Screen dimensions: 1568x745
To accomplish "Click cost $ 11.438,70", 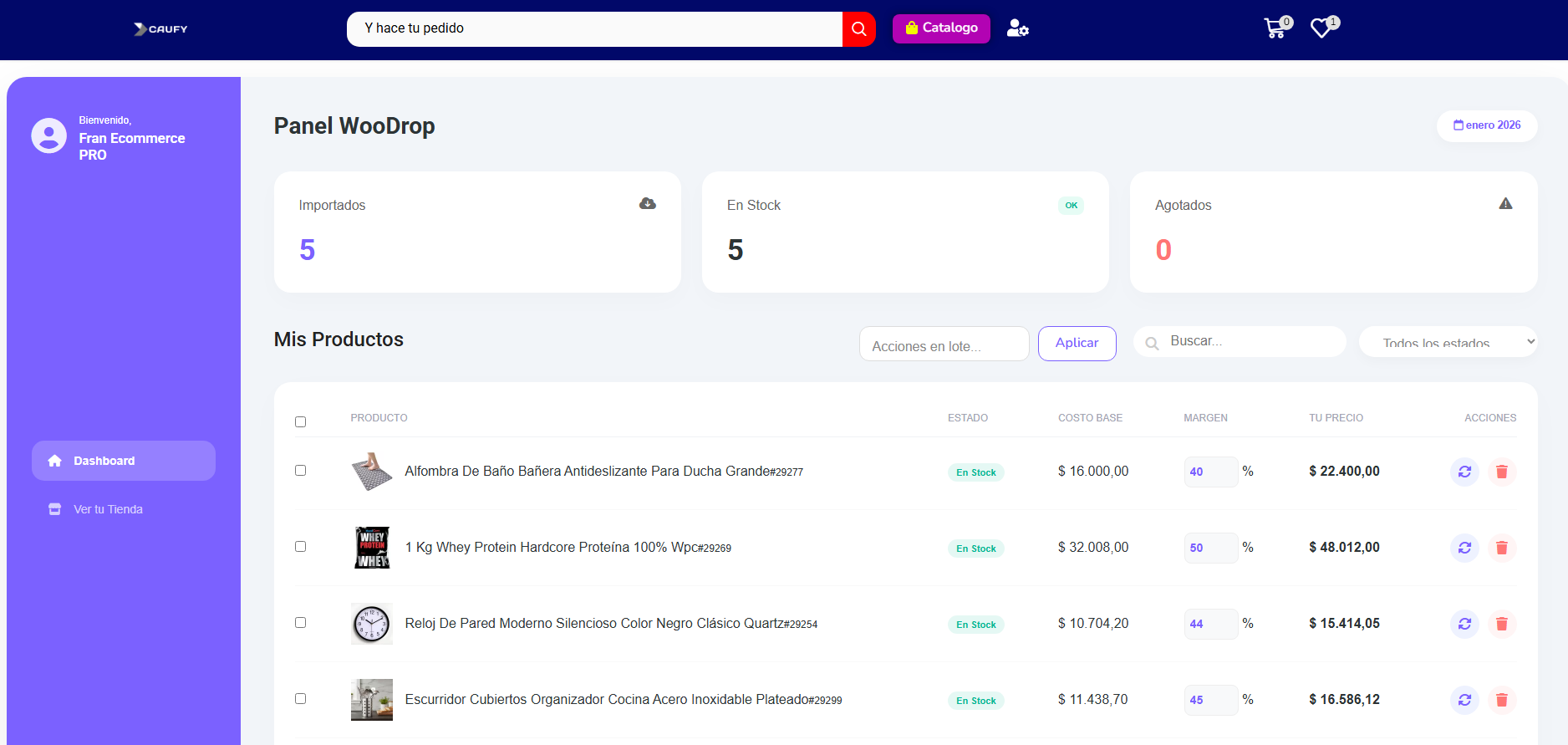I will pyautogui.click(x=1093, y=700).
